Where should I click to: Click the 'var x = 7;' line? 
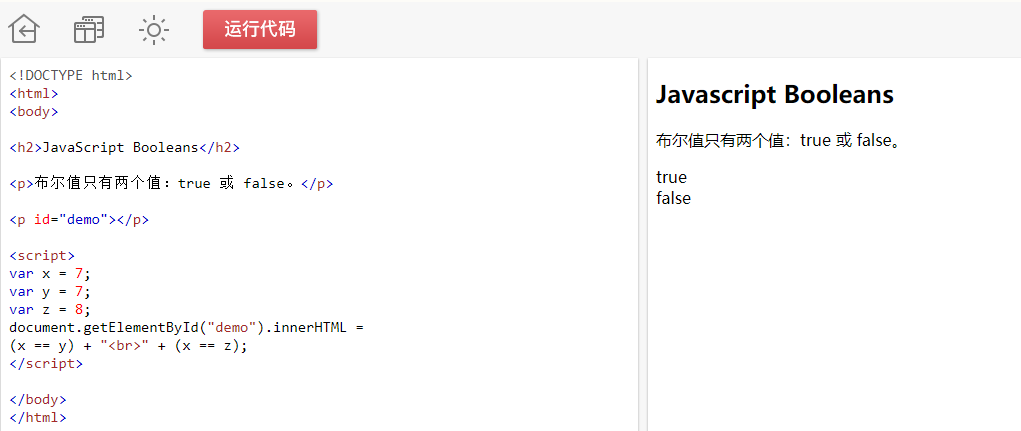click(50, 274)
